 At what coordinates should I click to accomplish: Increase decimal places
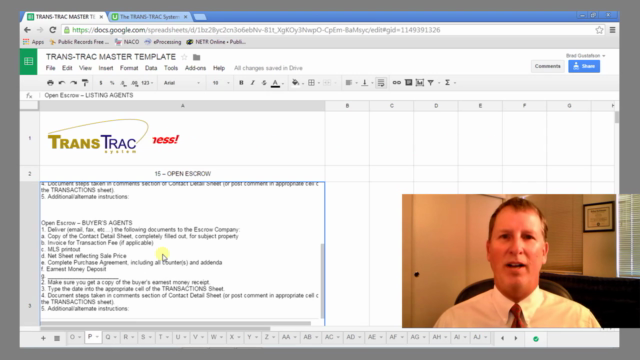[135, 83]
